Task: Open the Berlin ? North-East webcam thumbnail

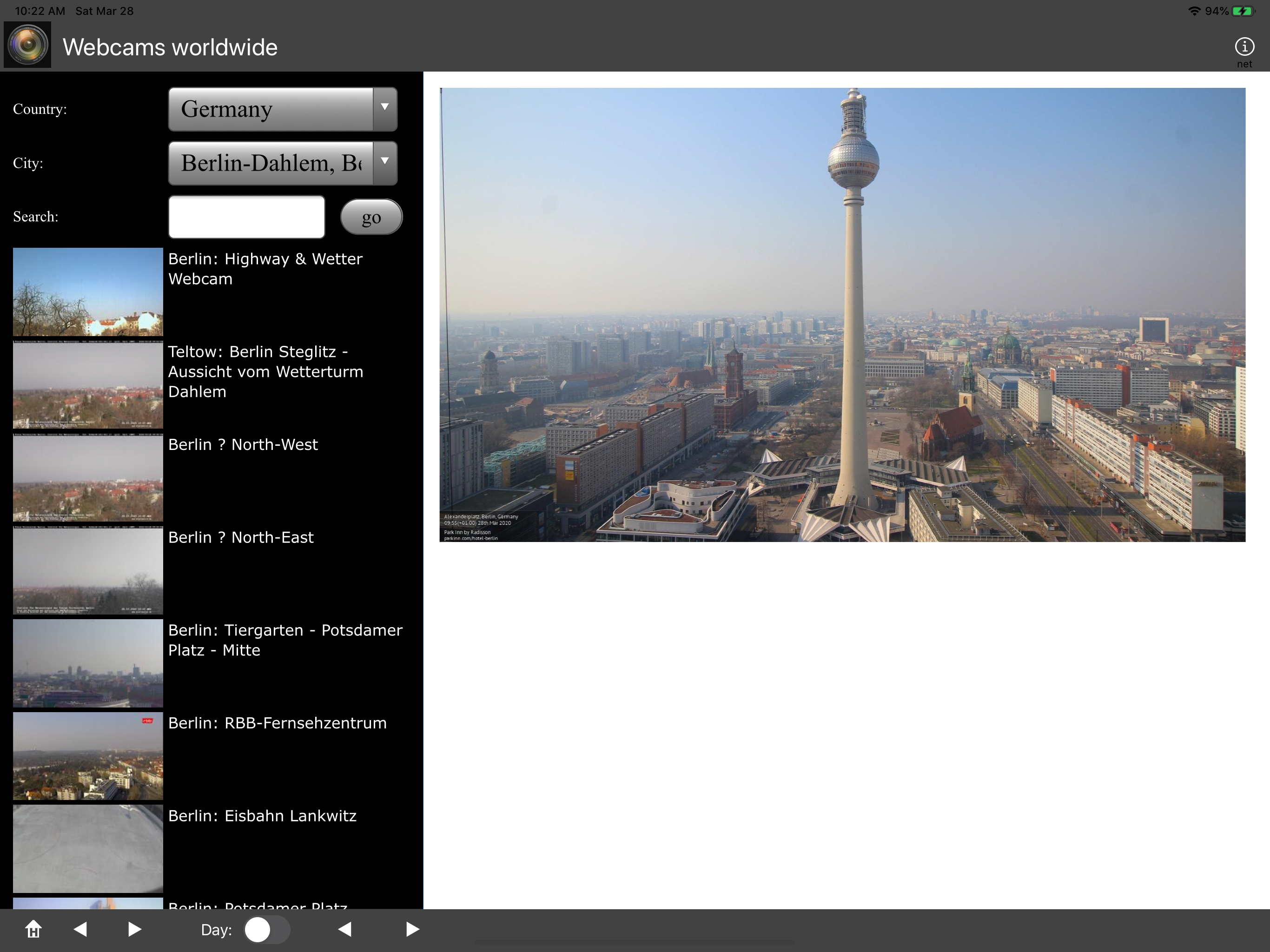Action: pos(88,570)
